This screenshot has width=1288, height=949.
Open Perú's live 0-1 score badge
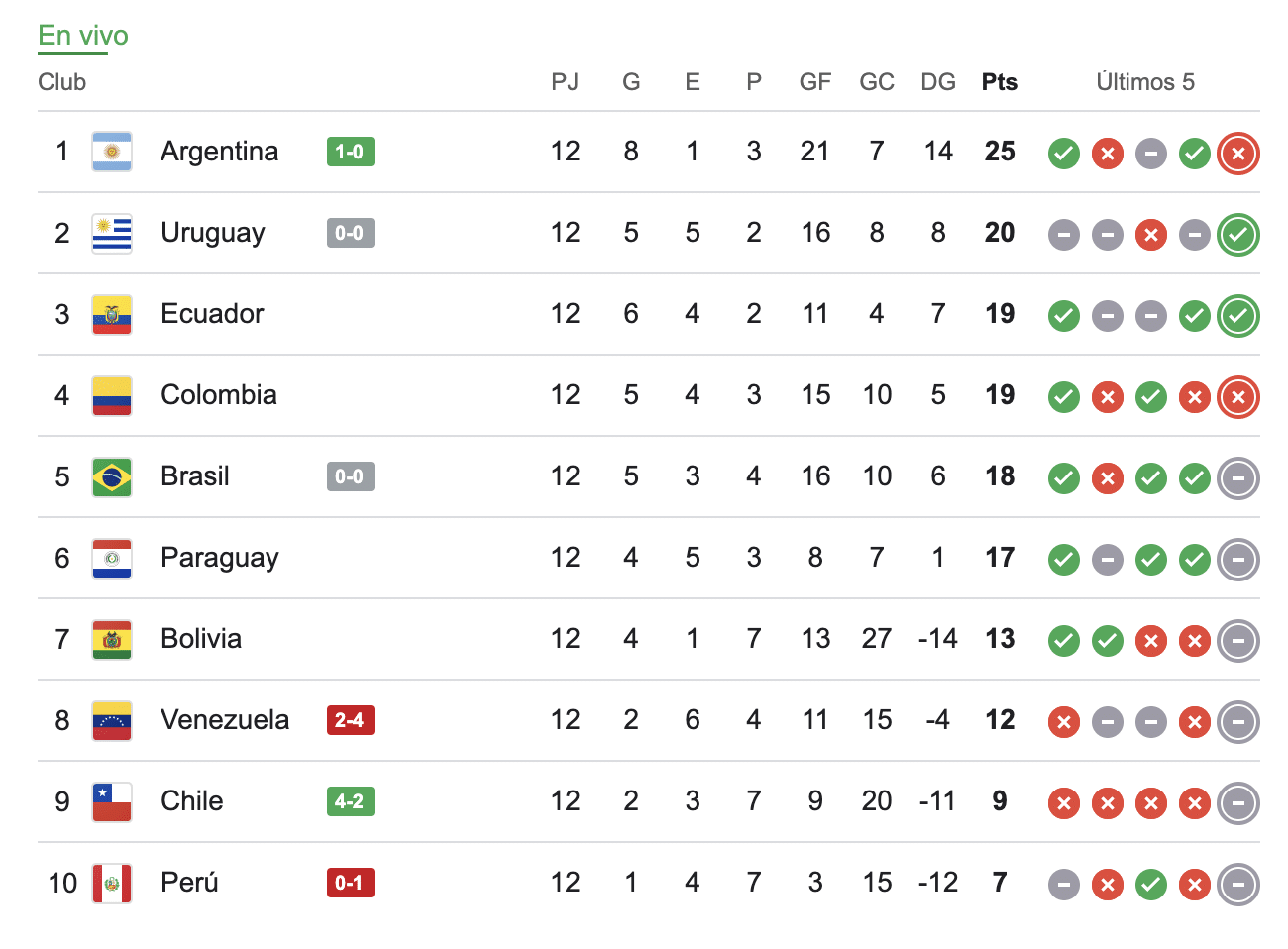350,883
